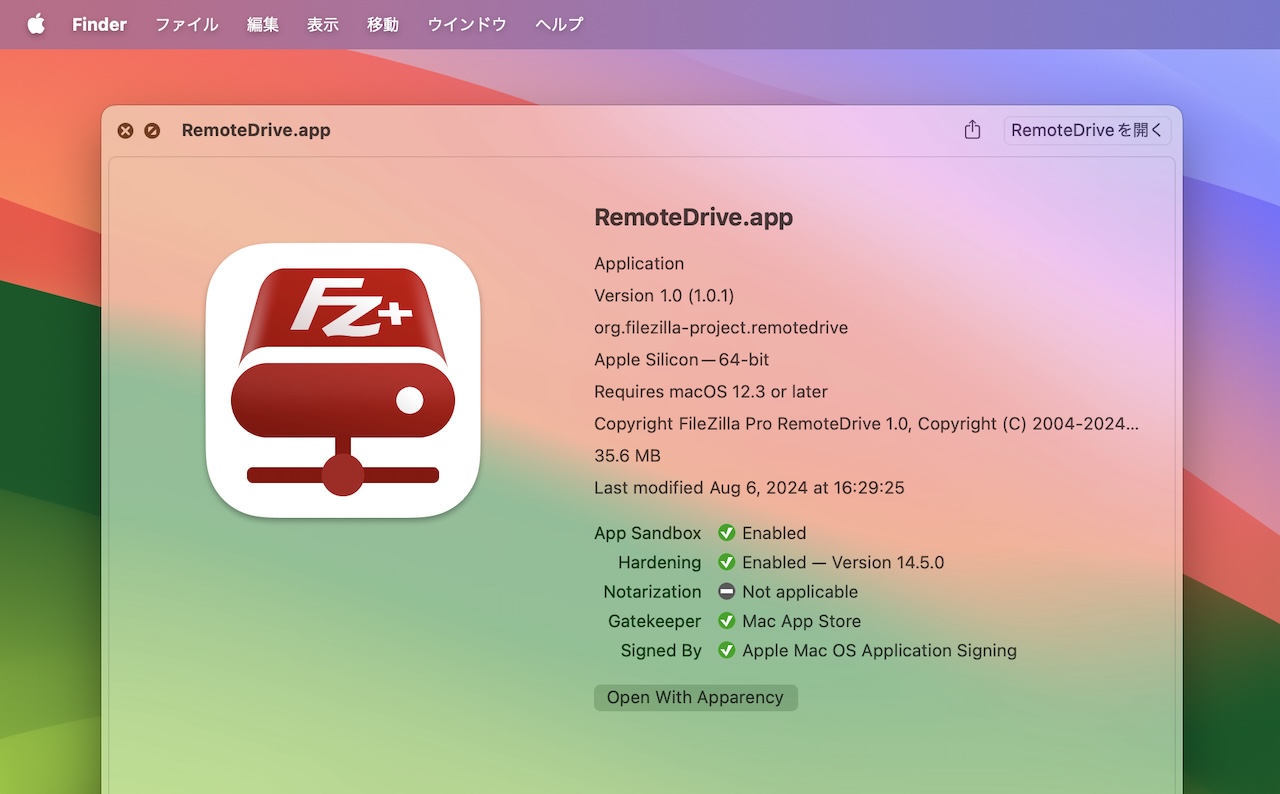The width and height of the screenshot is (1280, 794).
Task: Click the 'Not applicable' notarization text
Action: 800,591
